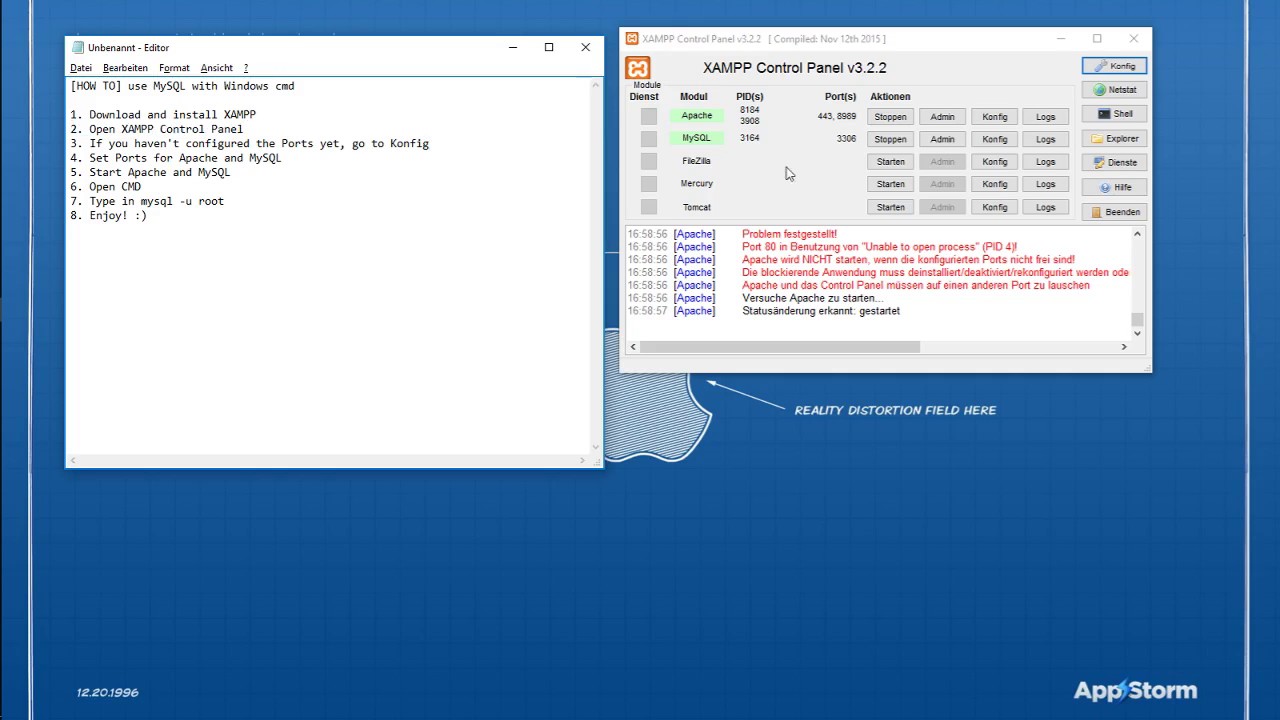Stop the Apache module
1280x720 pixels.
click(890, 117)
